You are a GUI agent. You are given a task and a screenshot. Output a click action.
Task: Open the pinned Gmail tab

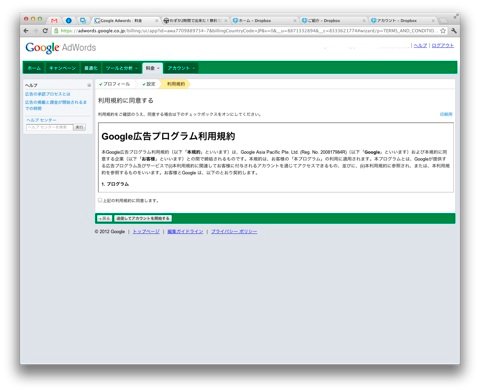[x=54, y=21]
